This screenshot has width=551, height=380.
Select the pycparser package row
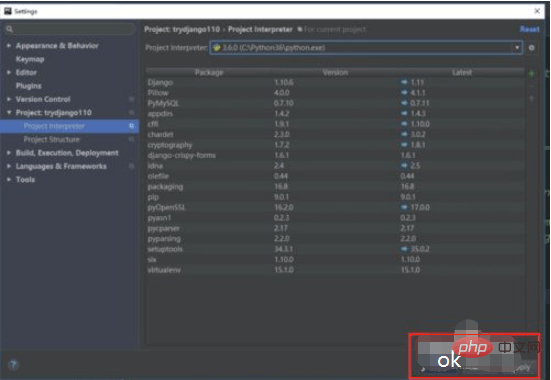click(335, 228)
